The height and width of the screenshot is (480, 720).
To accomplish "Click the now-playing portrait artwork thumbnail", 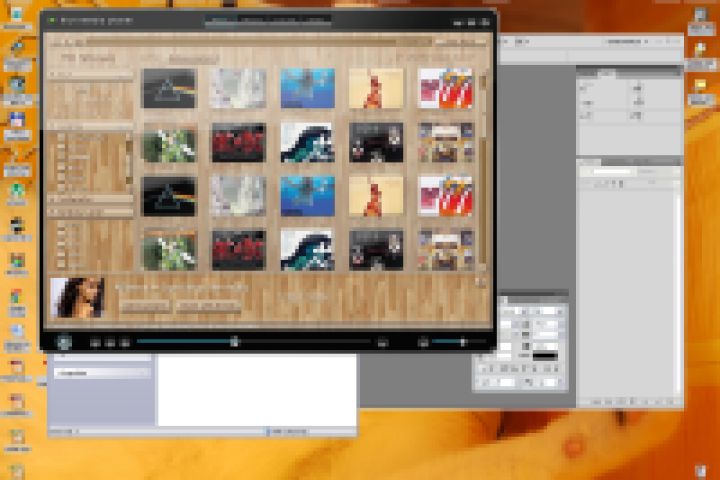I will tap(77, 298).
